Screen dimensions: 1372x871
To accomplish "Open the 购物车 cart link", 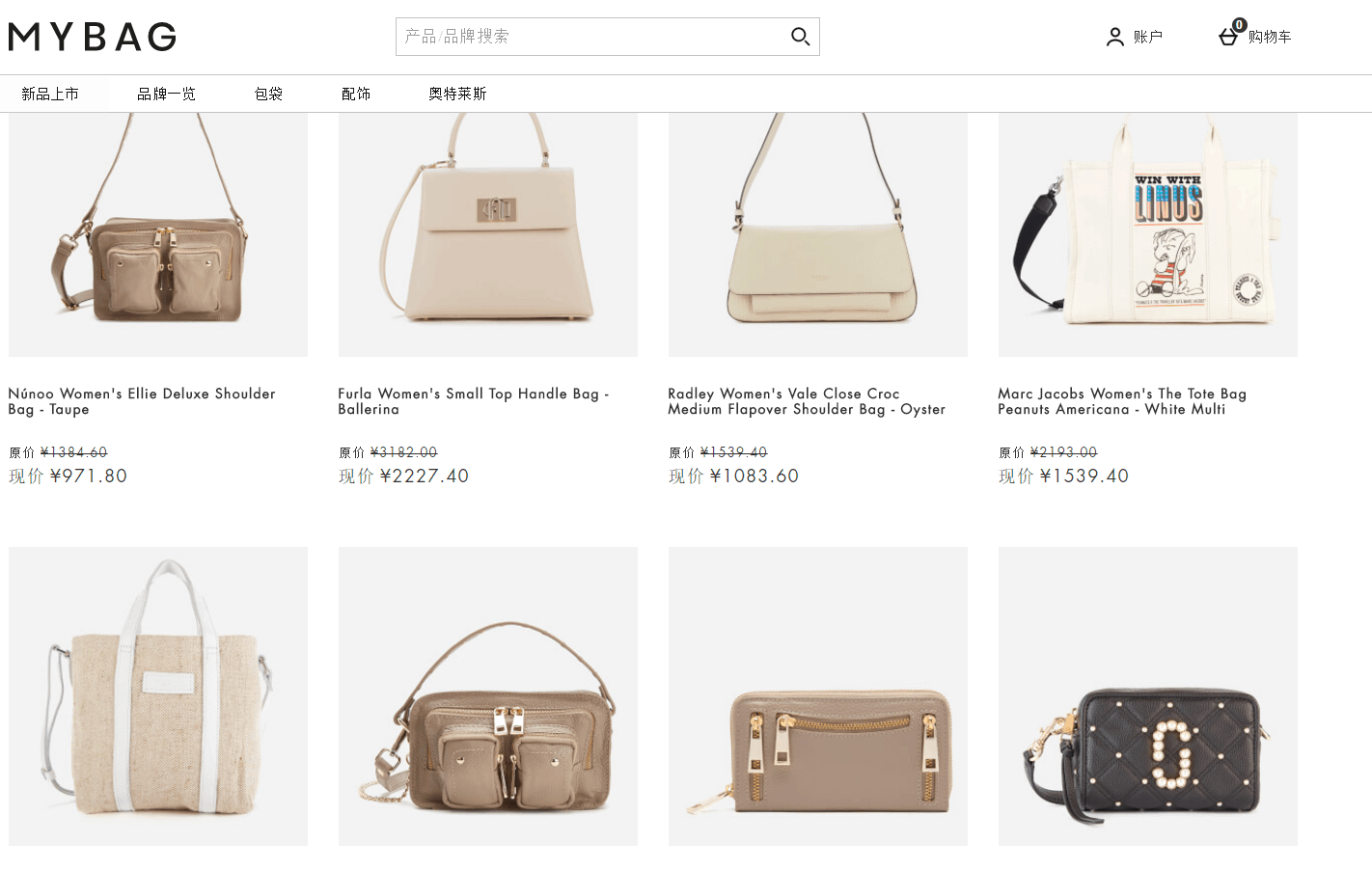I will [1270, 37].
